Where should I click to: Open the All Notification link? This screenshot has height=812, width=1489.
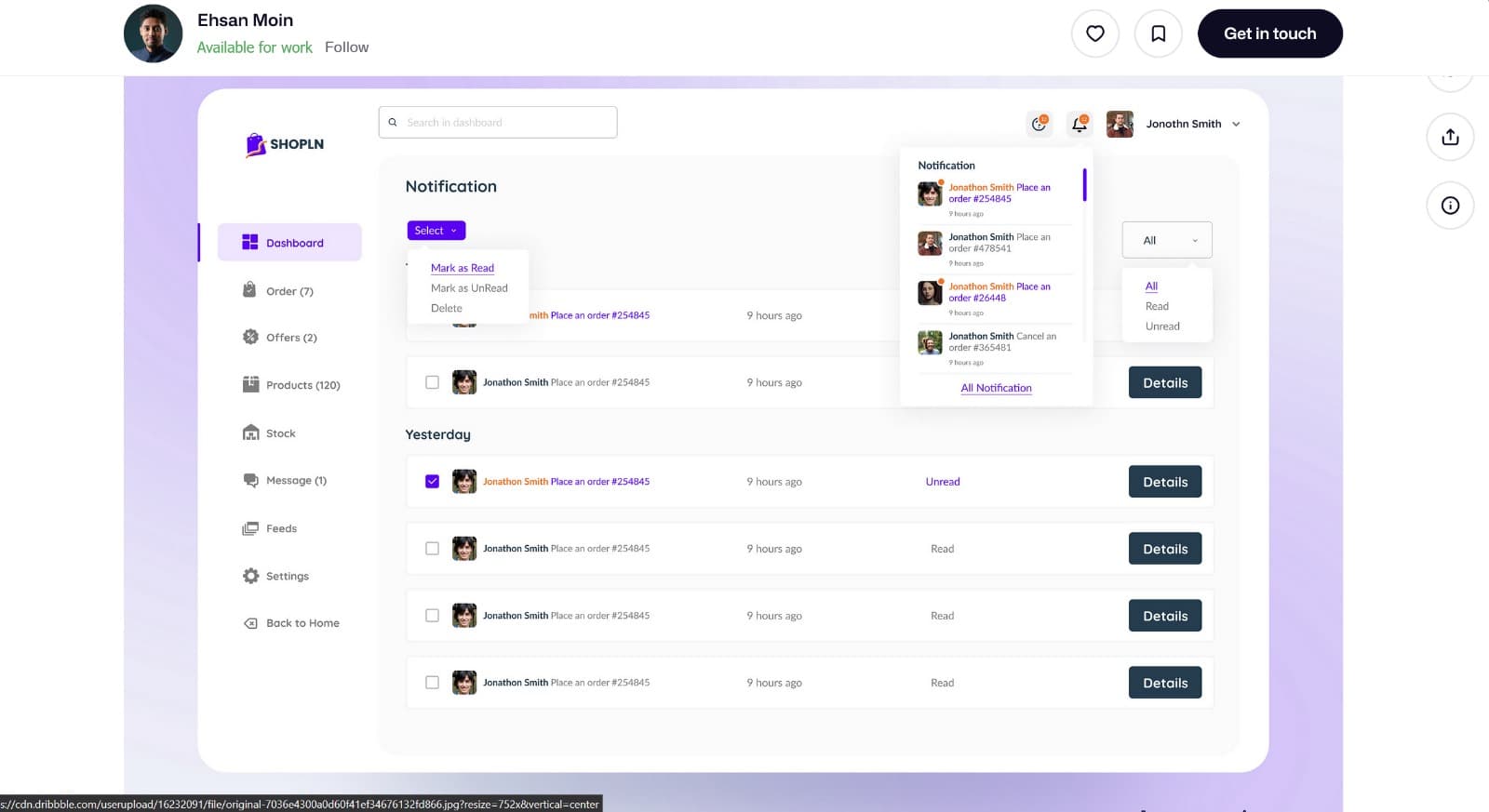996,388
